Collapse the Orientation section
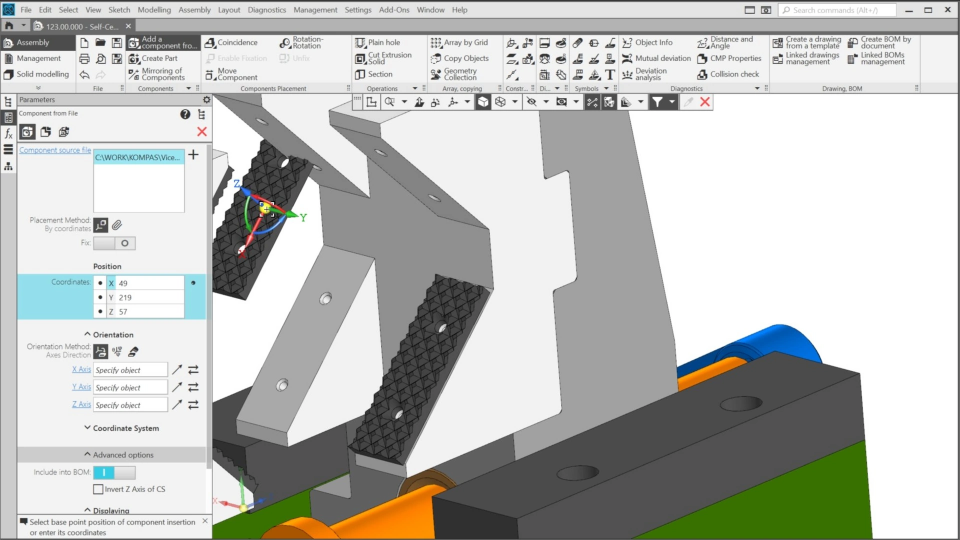 110,335
